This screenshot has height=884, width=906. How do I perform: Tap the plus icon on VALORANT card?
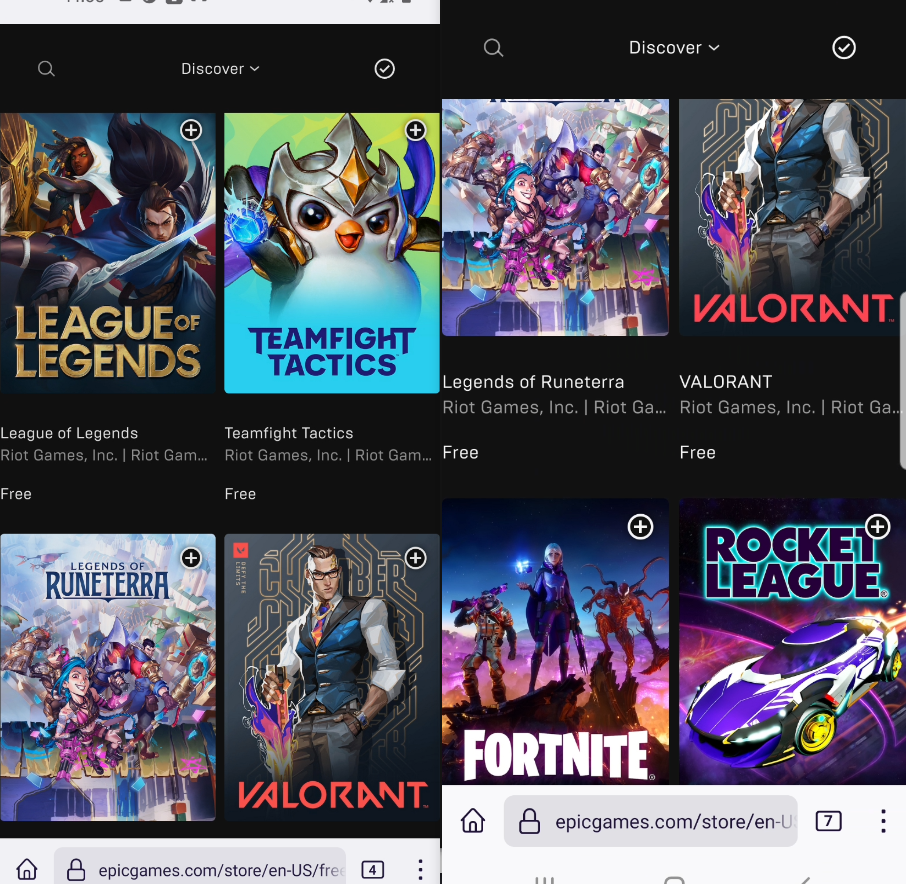click(x=416, y=558)
